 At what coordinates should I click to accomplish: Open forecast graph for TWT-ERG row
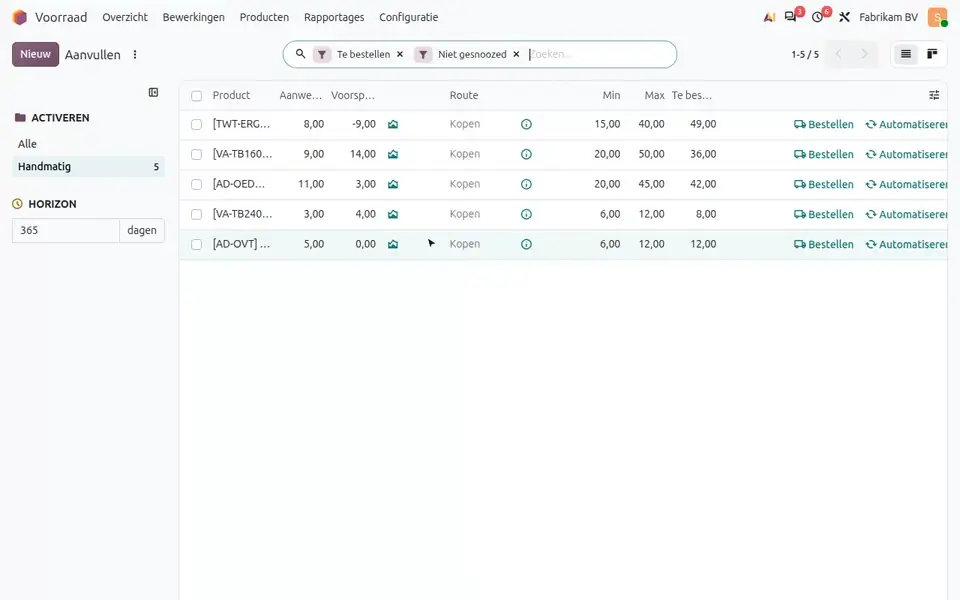click(x=393, y=124)
